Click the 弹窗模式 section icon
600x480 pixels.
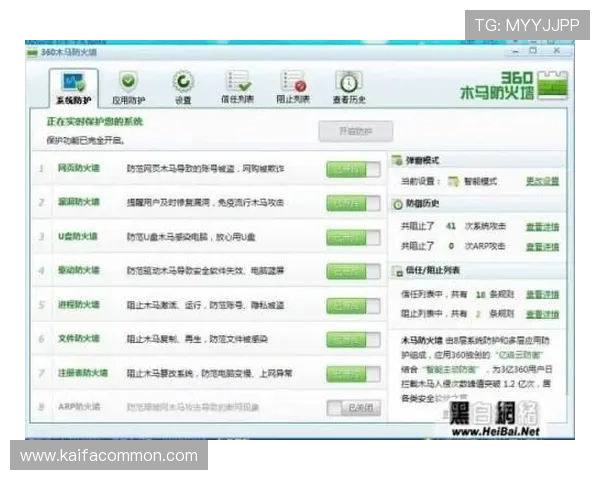pos(397,161)
